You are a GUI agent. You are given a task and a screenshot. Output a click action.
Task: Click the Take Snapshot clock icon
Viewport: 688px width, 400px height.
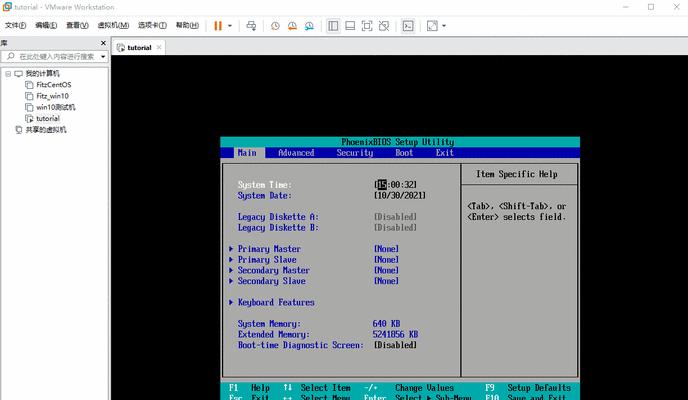pos(275,26)
